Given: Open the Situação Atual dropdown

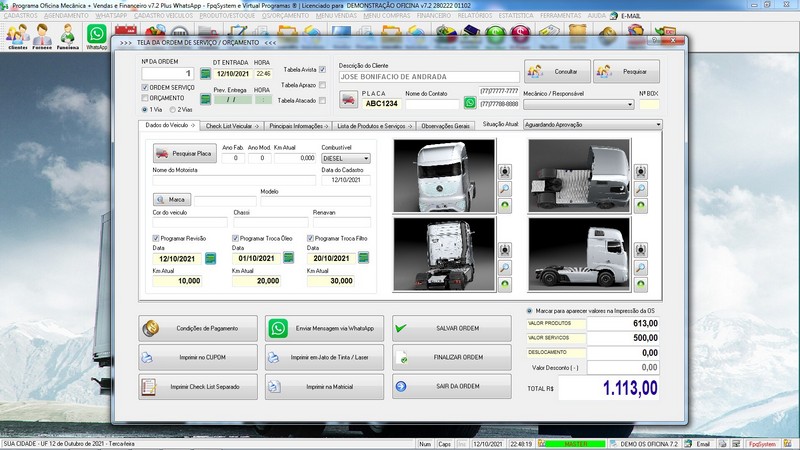Looking at the screenshot, I should (x=658, y=125).
